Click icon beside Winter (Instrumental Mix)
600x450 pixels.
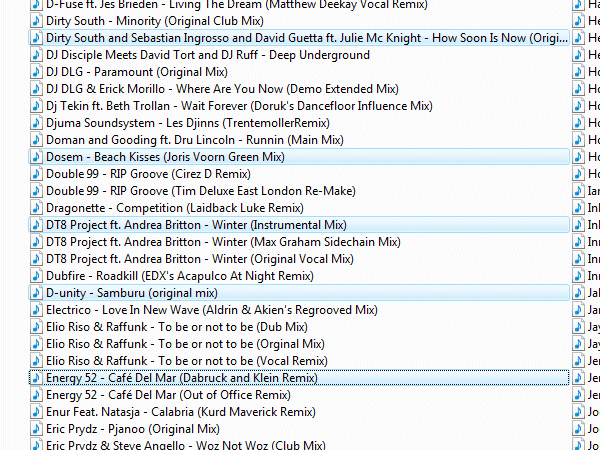coord(36,225)
